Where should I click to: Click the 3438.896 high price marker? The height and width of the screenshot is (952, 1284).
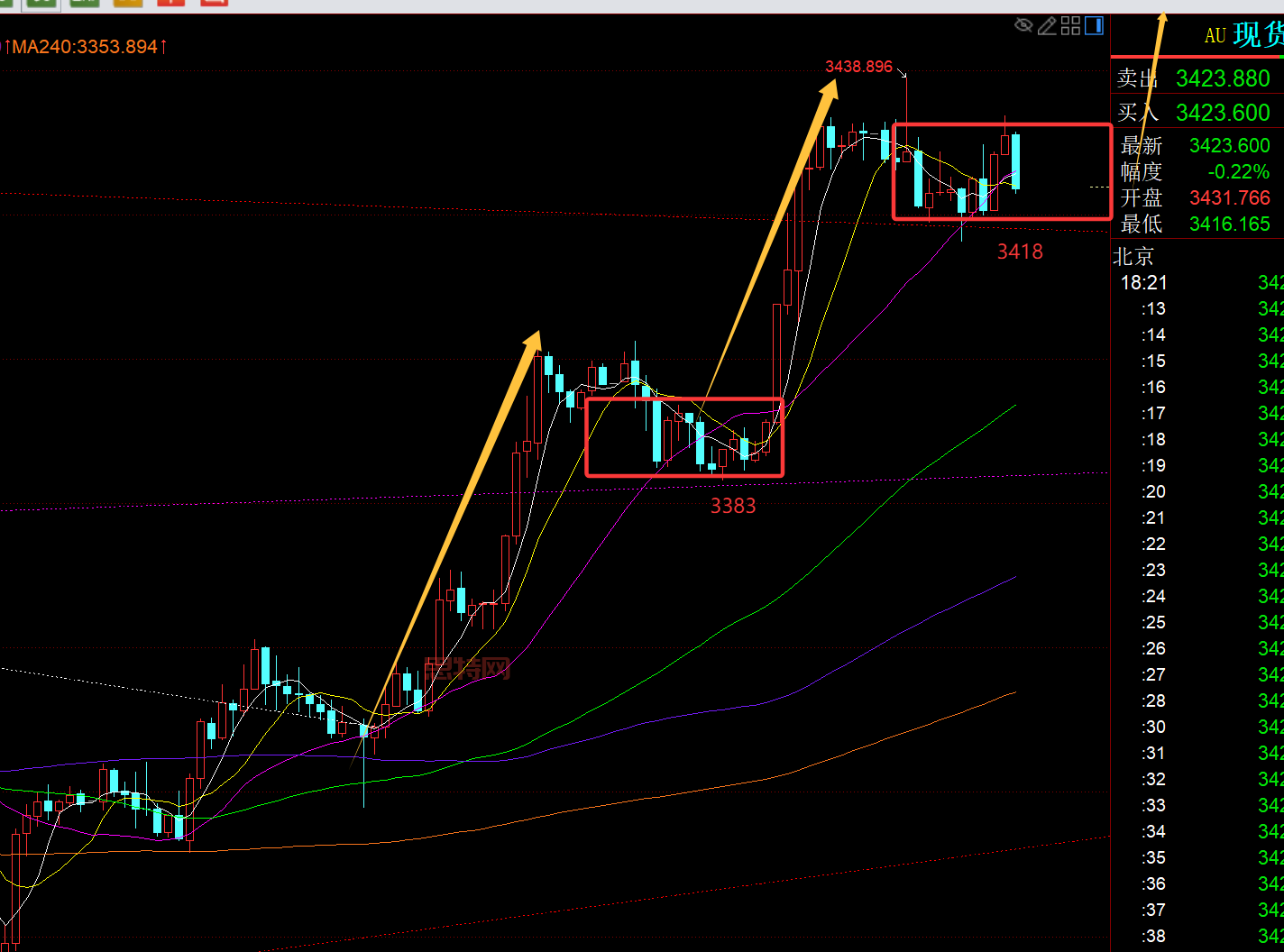point(858,67)
